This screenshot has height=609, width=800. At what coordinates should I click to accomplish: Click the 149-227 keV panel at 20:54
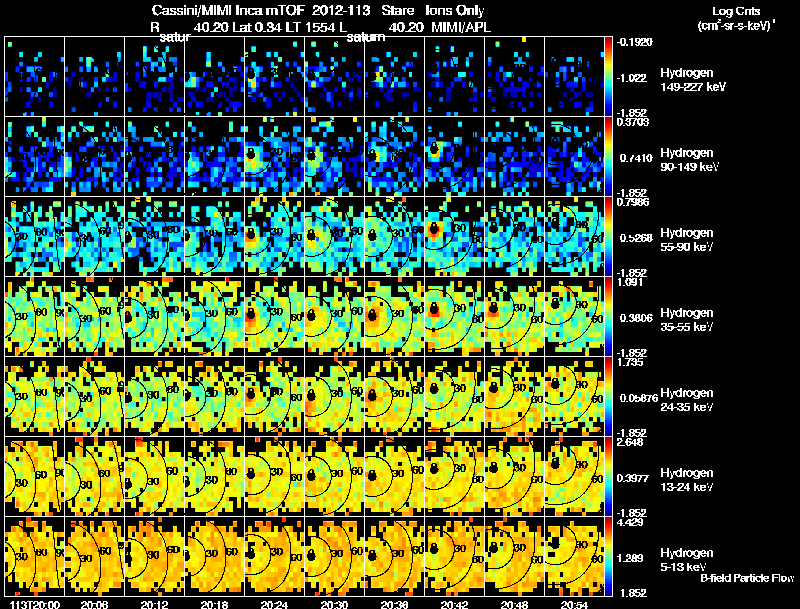tap(574, 76)
